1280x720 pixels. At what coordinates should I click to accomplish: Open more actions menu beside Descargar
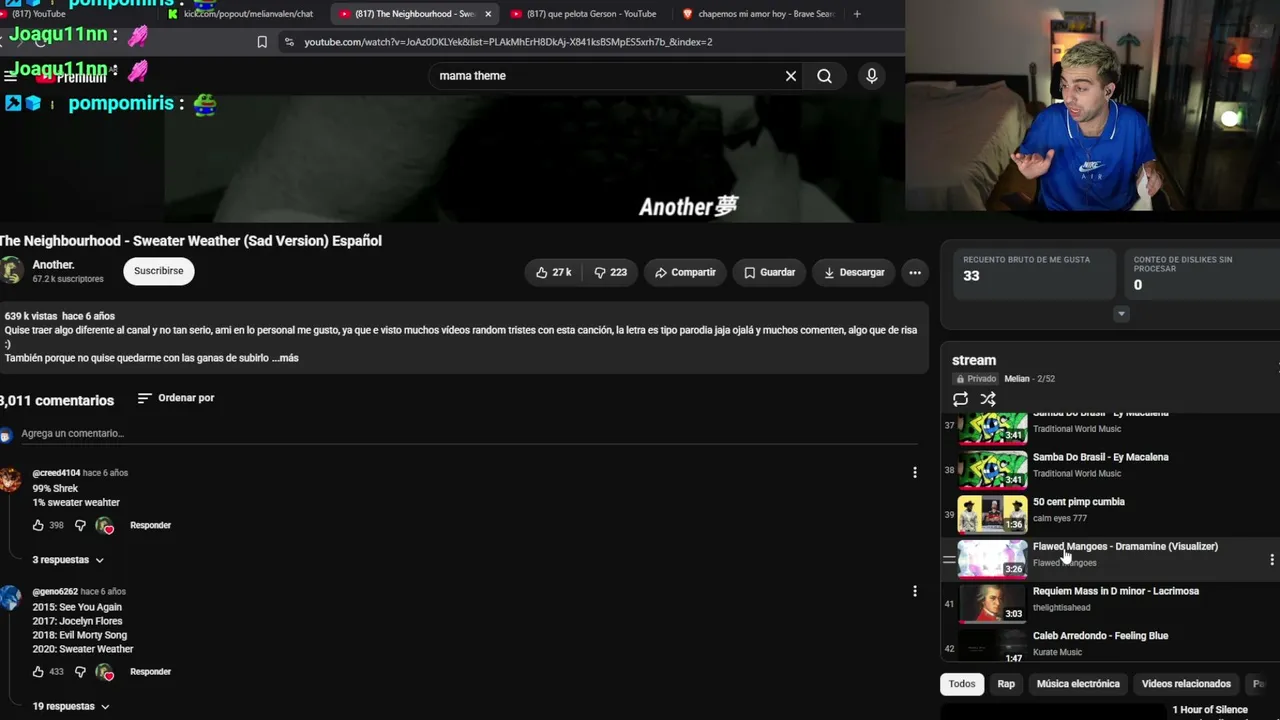coord(914,272)
